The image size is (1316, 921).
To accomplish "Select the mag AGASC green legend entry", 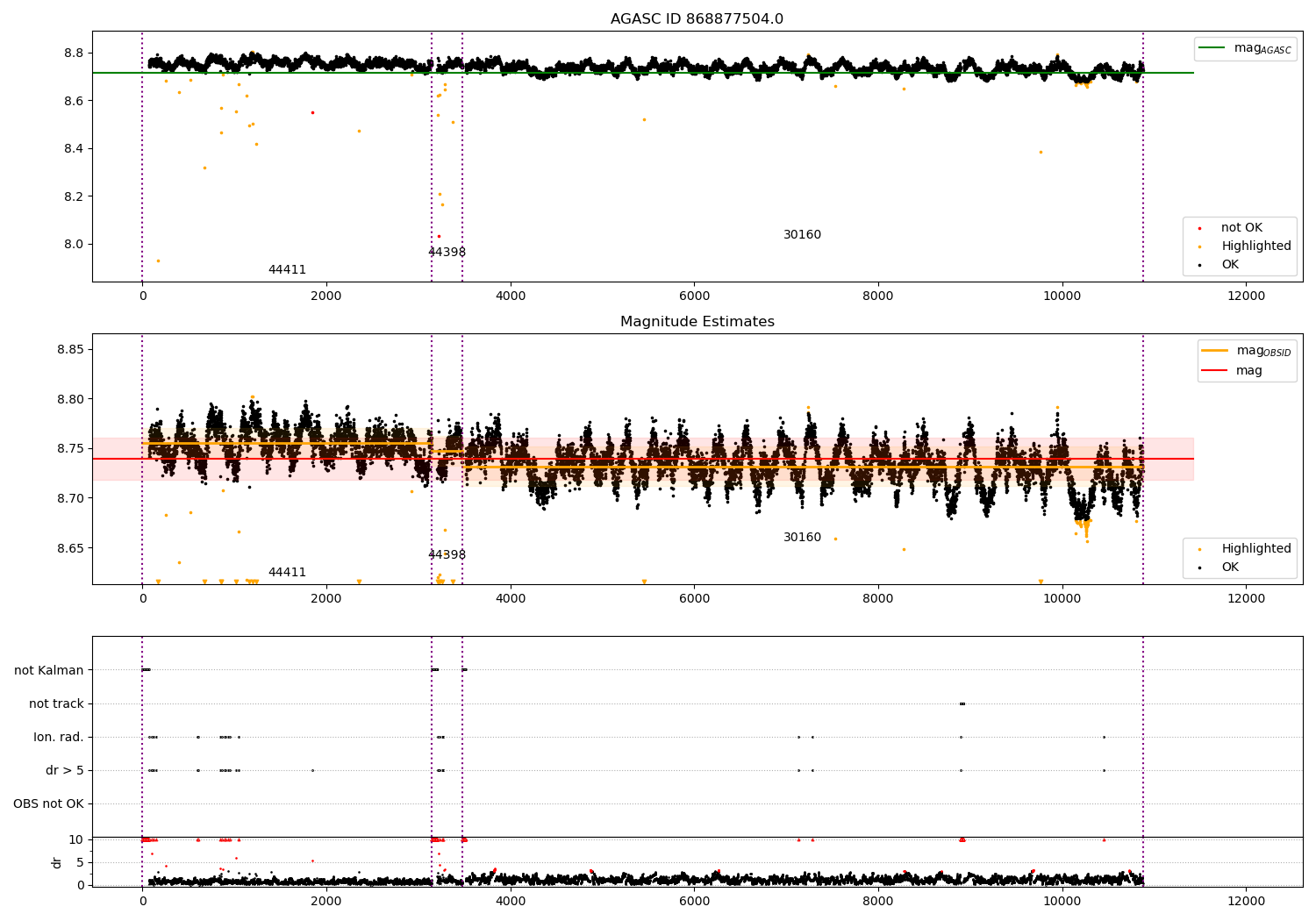I will 1245,48.
